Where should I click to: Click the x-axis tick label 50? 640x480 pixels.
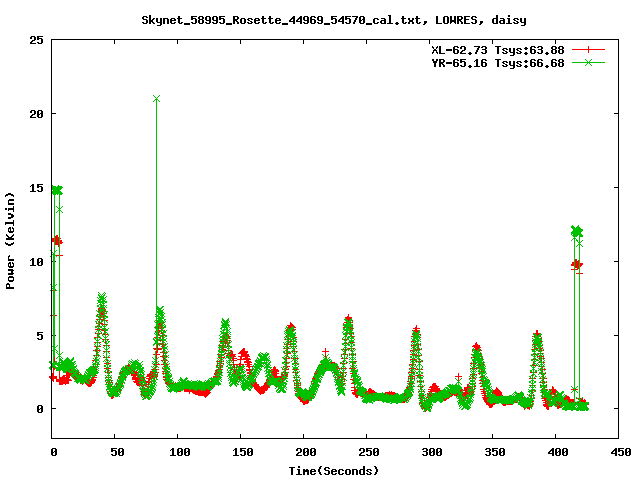pyautogui.click(x=117, y=452)
